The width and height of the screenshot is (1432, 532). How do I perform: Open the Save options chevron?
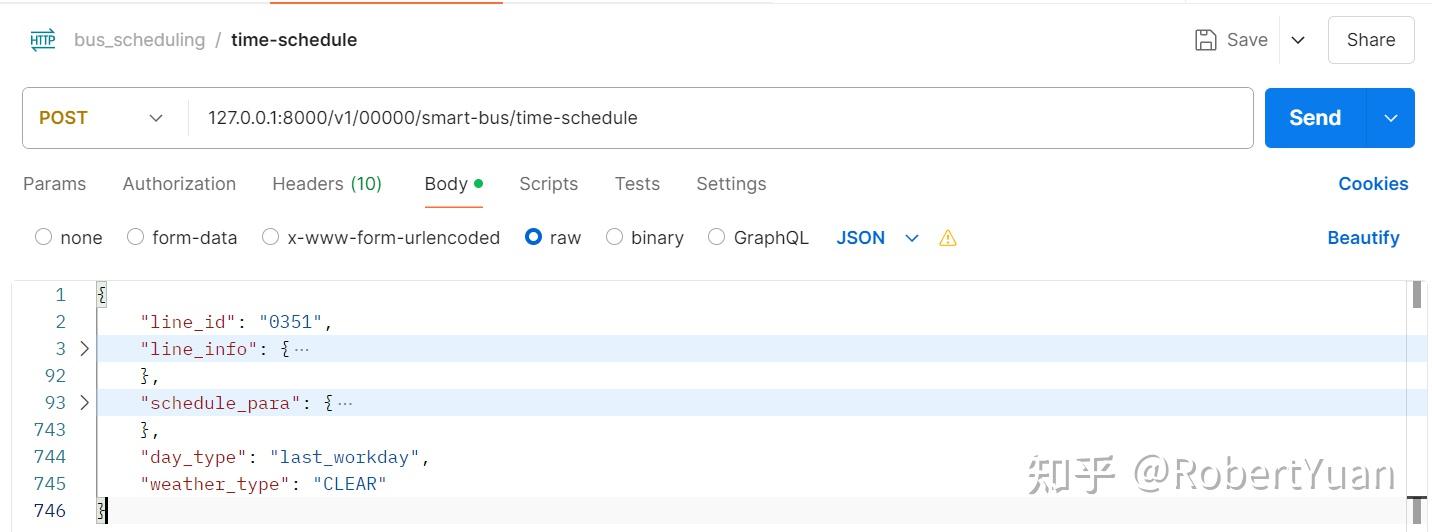[x=1298, y=40]
